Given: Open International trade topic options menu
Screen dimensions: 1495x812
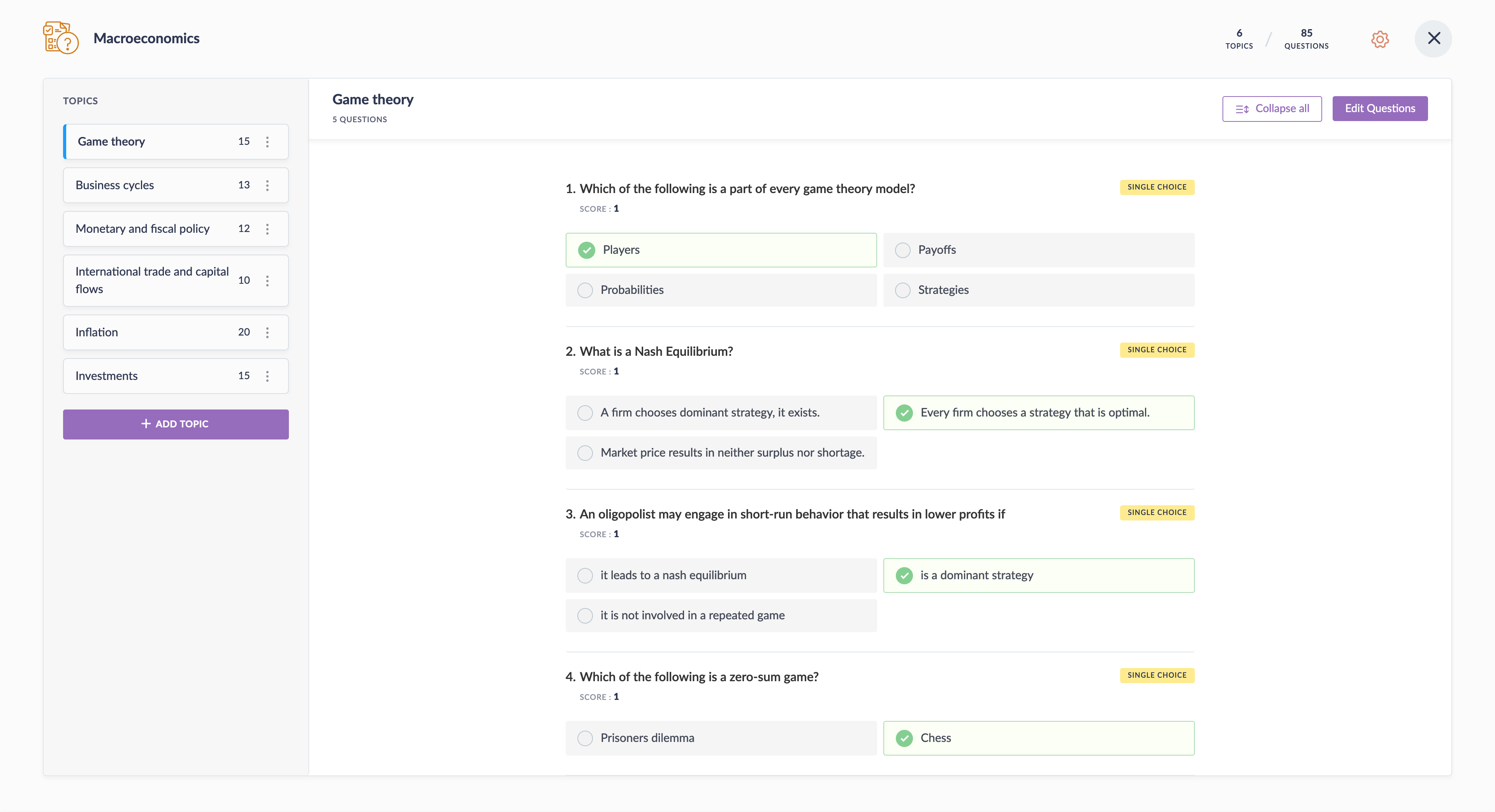Looking at the screenshot, I should click(267, 280).
